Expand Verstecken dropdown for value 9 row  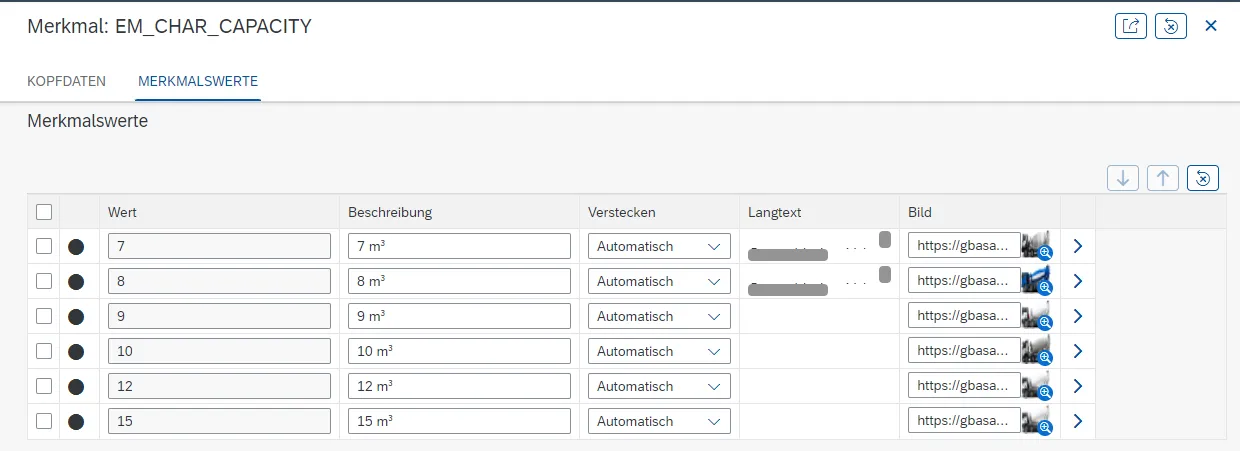(x=659, y=317)
